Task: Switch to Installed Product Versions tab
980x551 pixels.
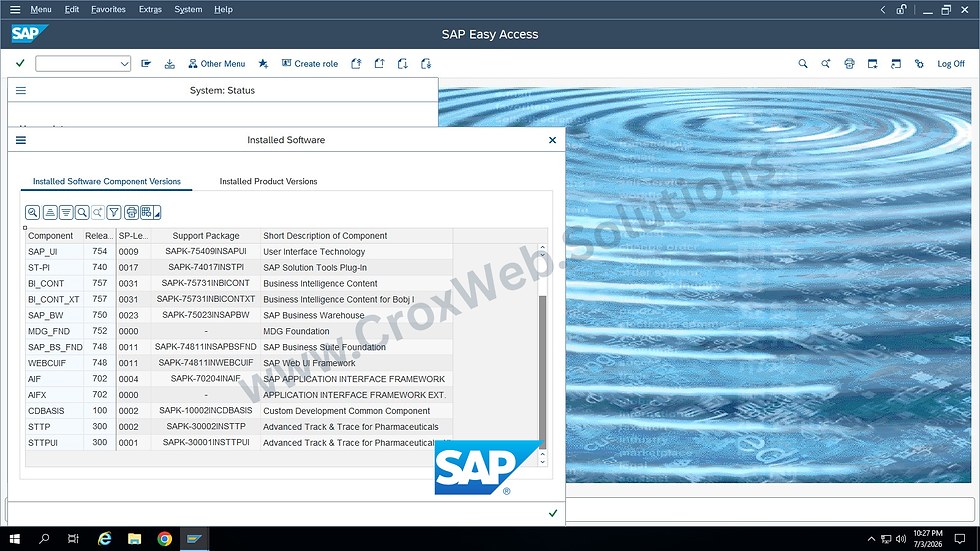Action: pyautogui.click(x=268, y=181)
